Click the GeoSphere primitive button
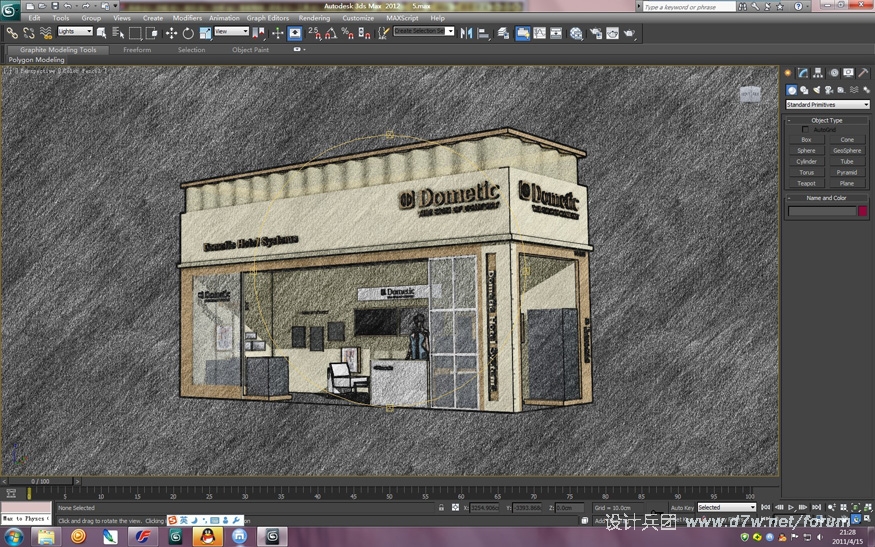 847,151
